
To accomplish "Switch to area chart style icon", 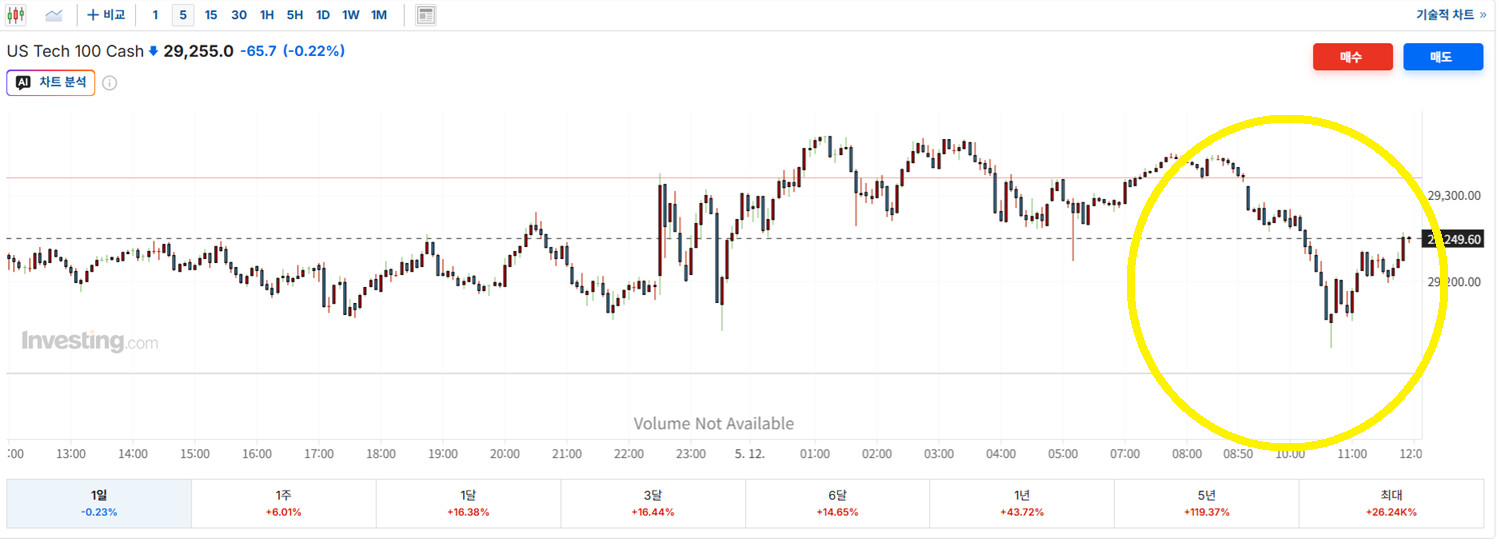I will click(x=54, y=15).
